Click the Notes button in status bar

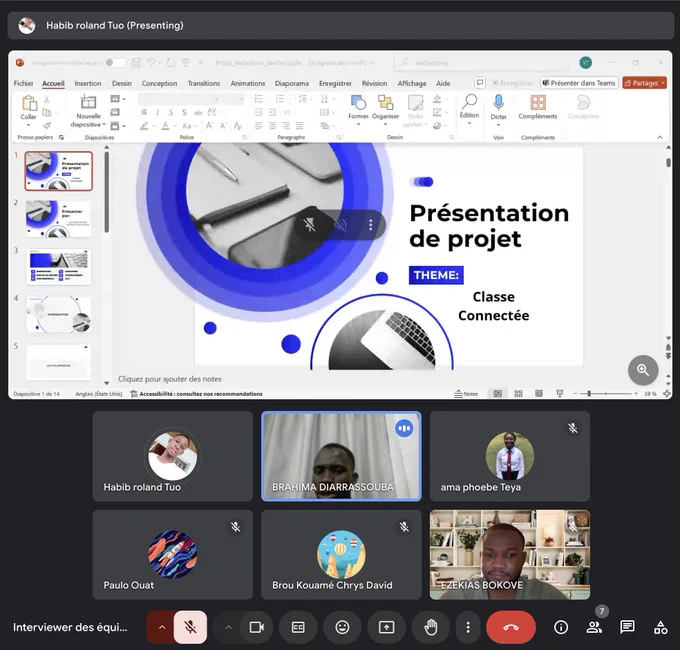coord(466,394)
